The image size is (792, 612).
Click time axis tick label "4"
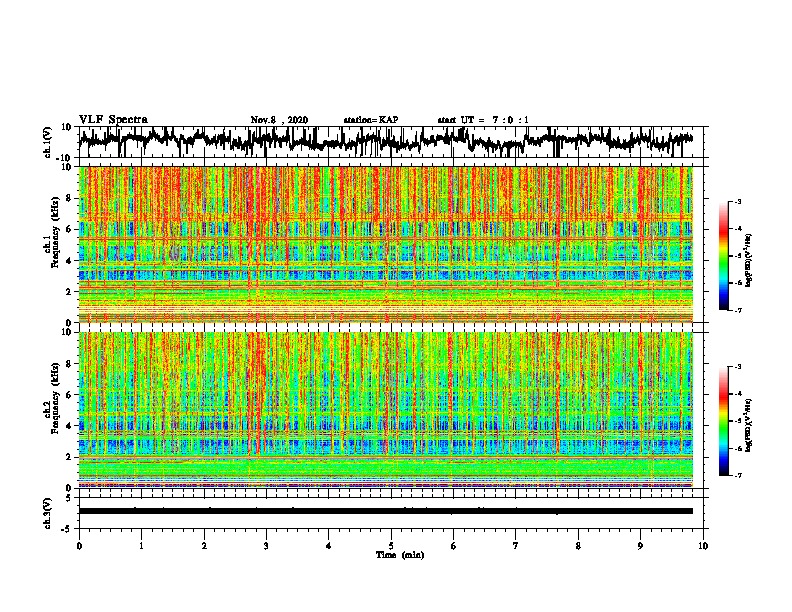(329, 546)
